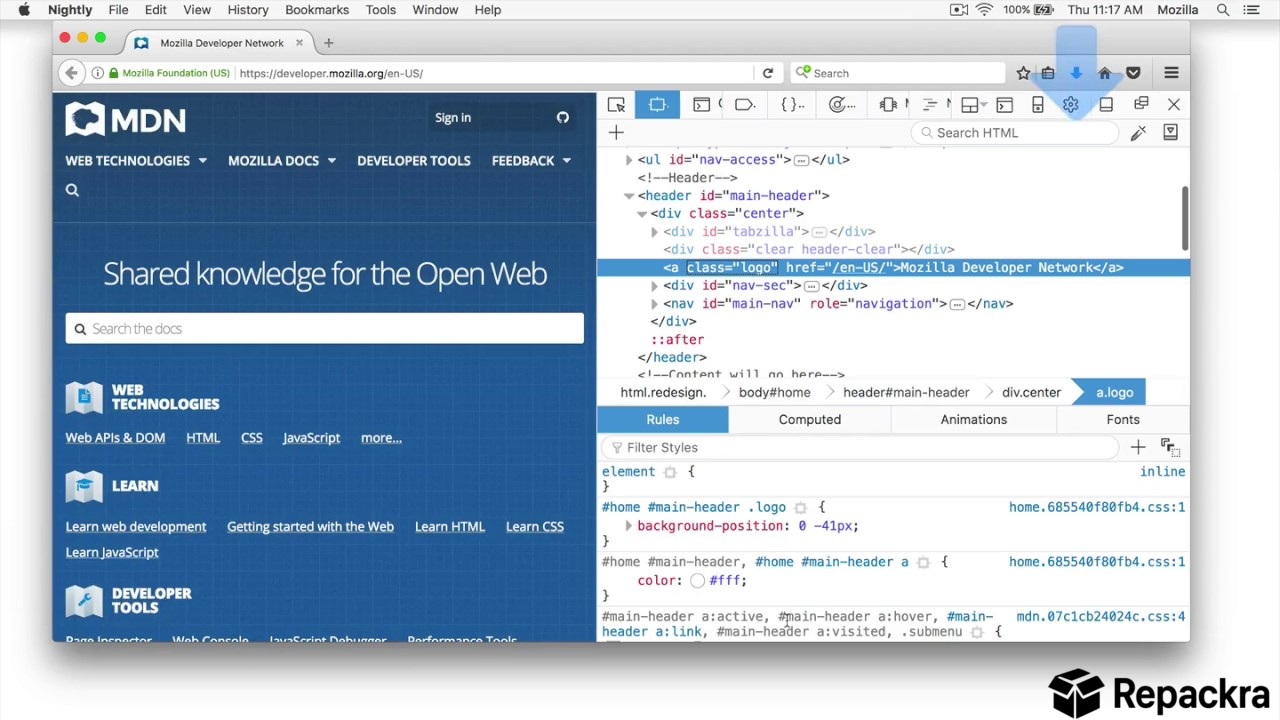1280x720 pixels.
Task: Click Sign in on MDN
Action: click(x=453, y=118)
